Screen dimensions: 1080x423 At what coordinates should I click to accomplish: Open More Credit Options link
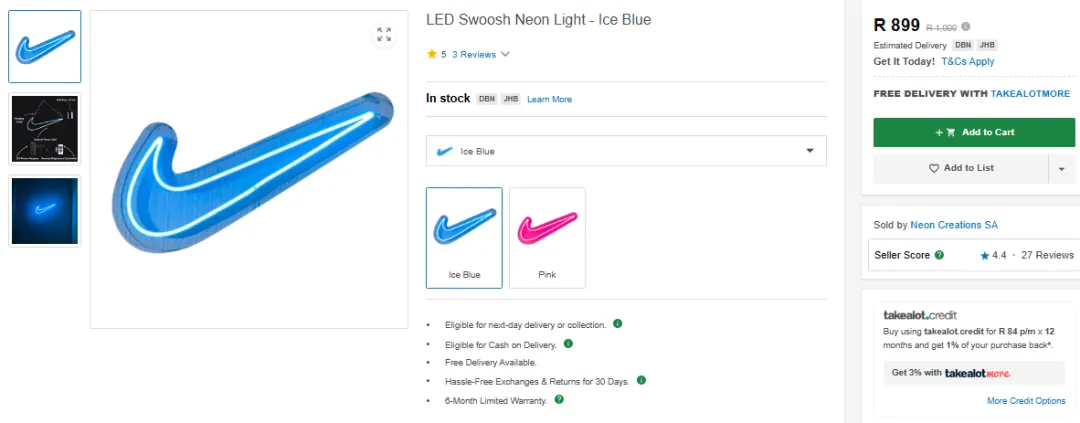(x=1026, y=401)
